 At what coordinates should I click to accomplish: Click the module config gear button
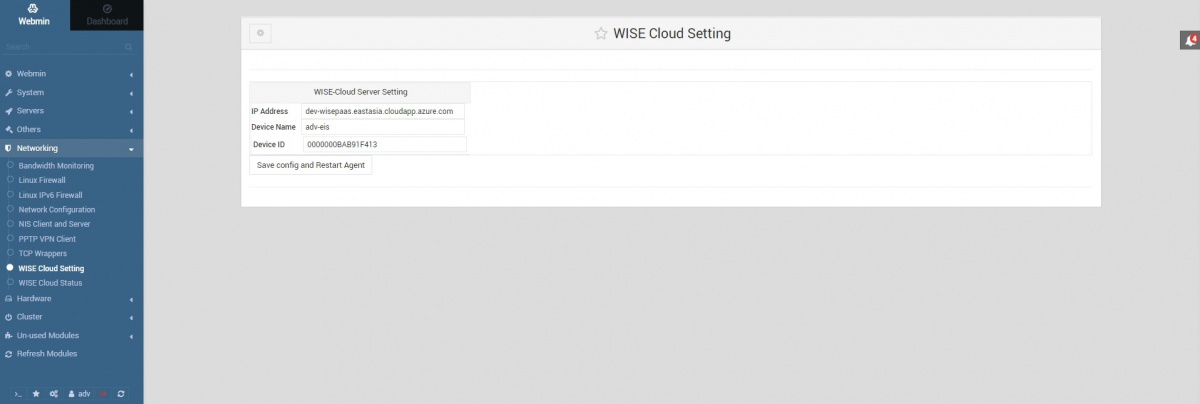[x=260, y=33]
